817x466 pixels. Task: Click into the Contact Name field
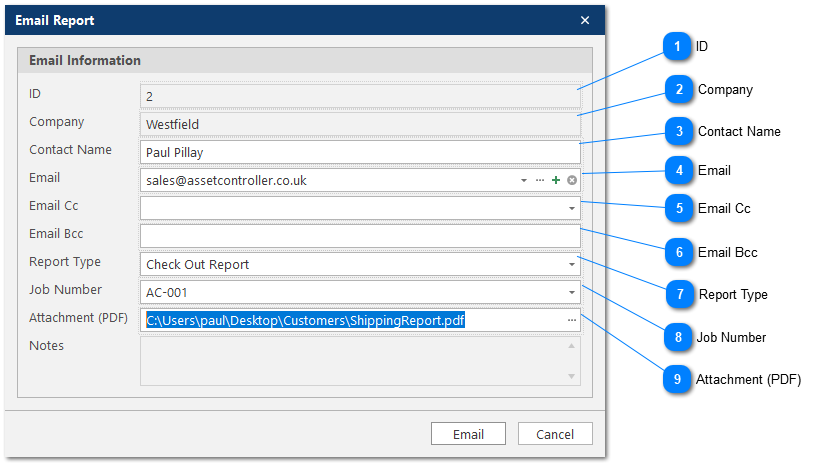(360, 152)
